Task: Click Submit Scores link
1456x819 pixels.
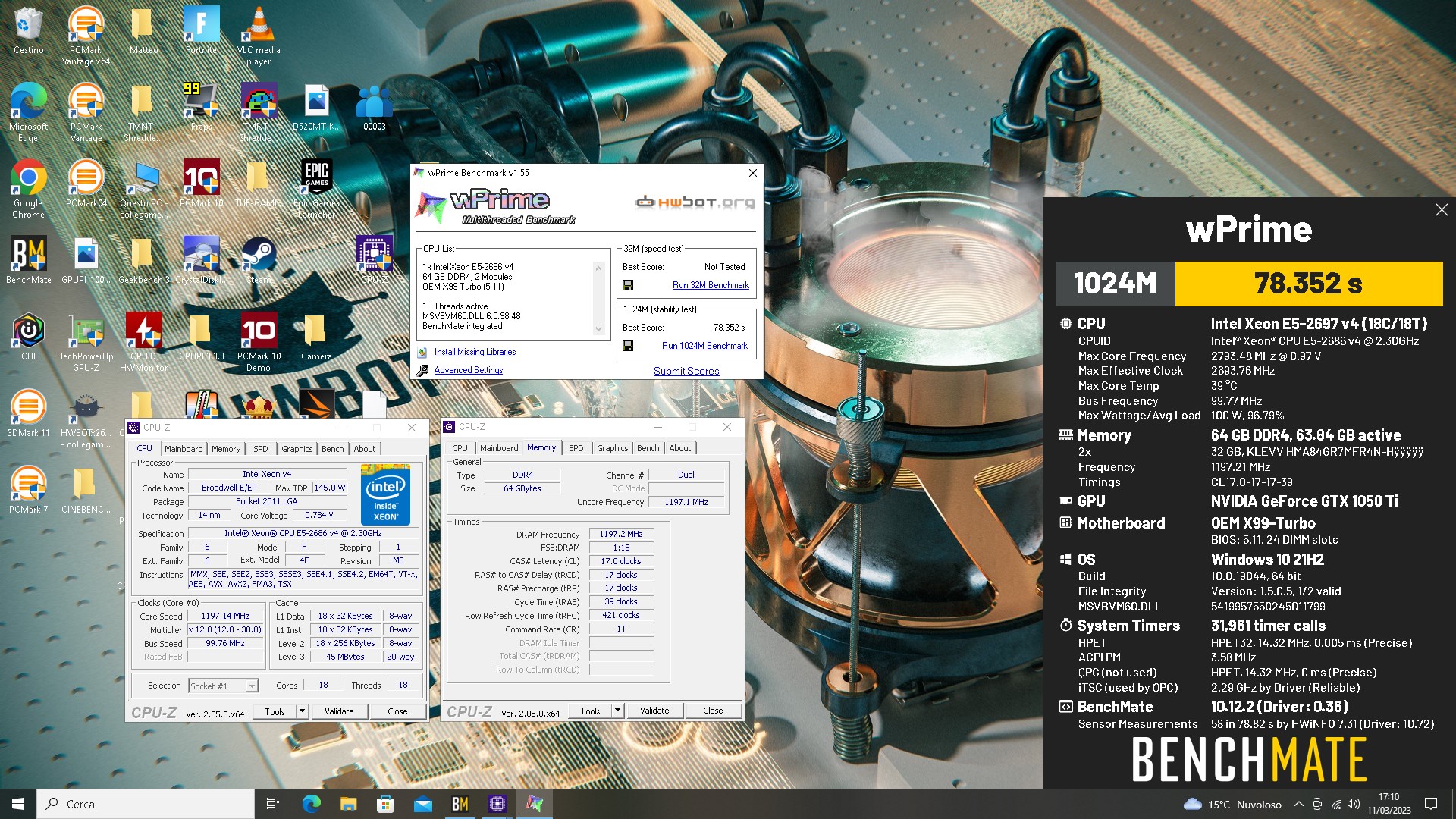Action: [686, 371]
